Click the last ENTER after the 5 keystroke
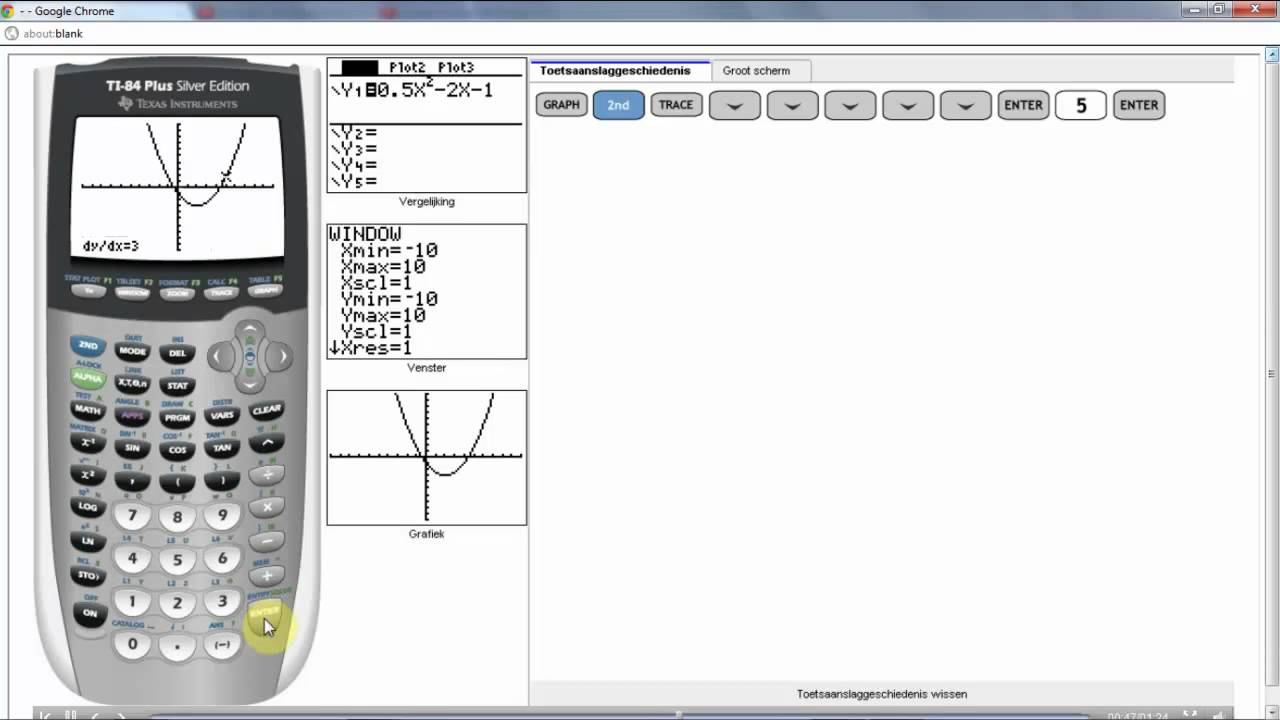Image resolution: width=1280 pixels, height=720 pixels. [x=1139, y=105]
